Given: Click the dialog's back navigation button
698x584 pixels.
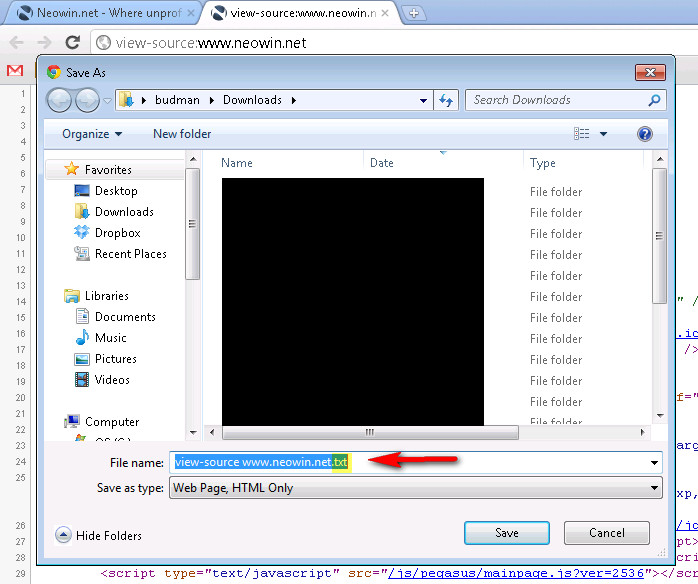Looking at the screenshot, I should click(x=59, y=100).
